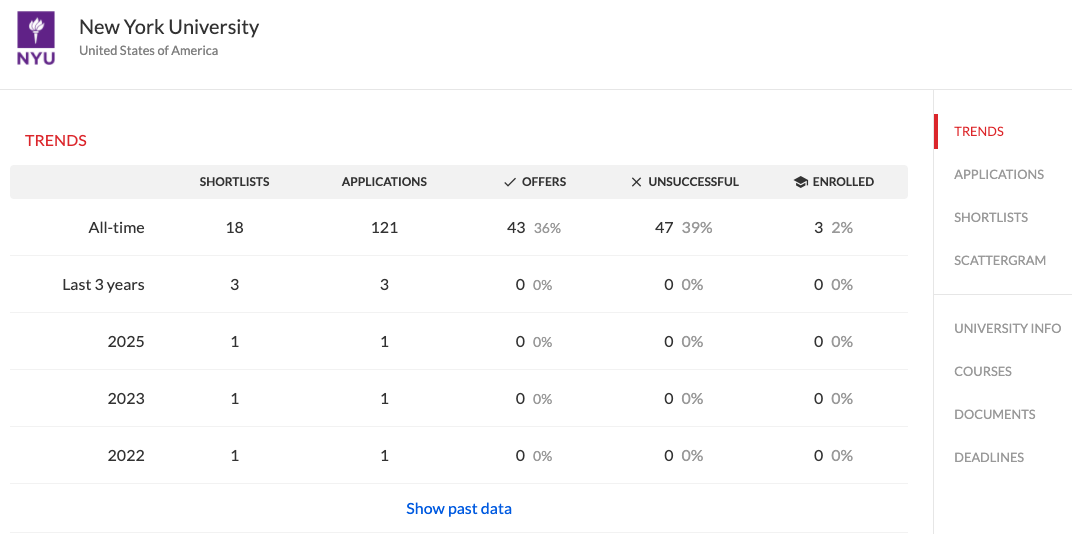Select the All-time row label
This screenshot has width=1072, height=534.
[116, 228]
